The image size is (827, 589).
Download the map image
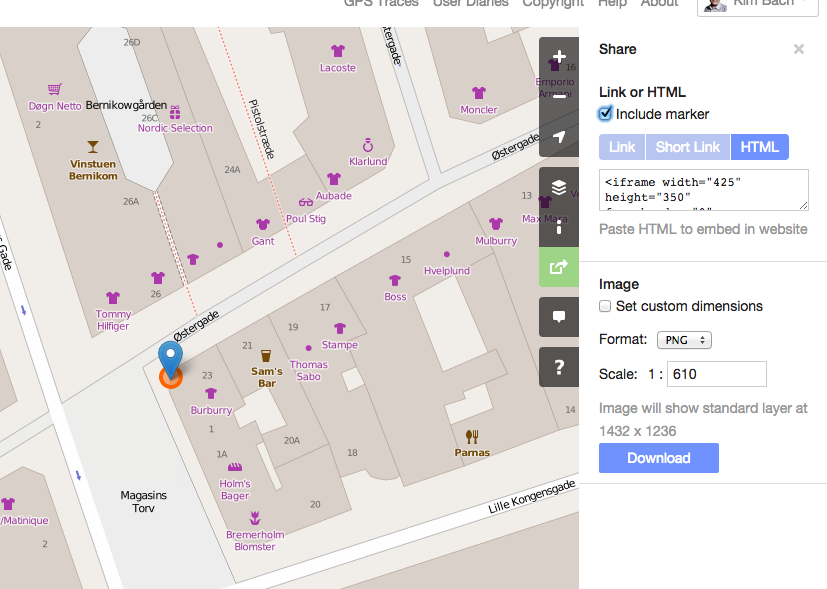tap(659, 458)
